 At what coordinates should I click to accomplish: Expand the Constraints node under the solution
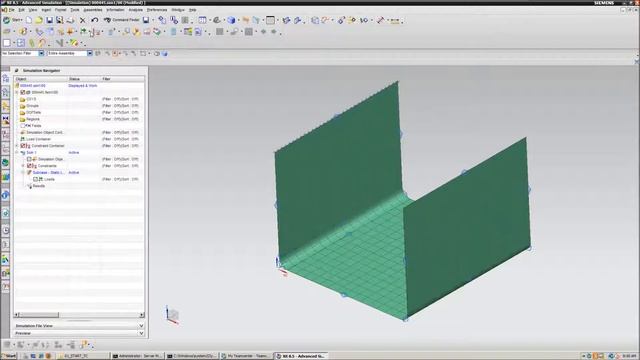[x=23, y=166]
